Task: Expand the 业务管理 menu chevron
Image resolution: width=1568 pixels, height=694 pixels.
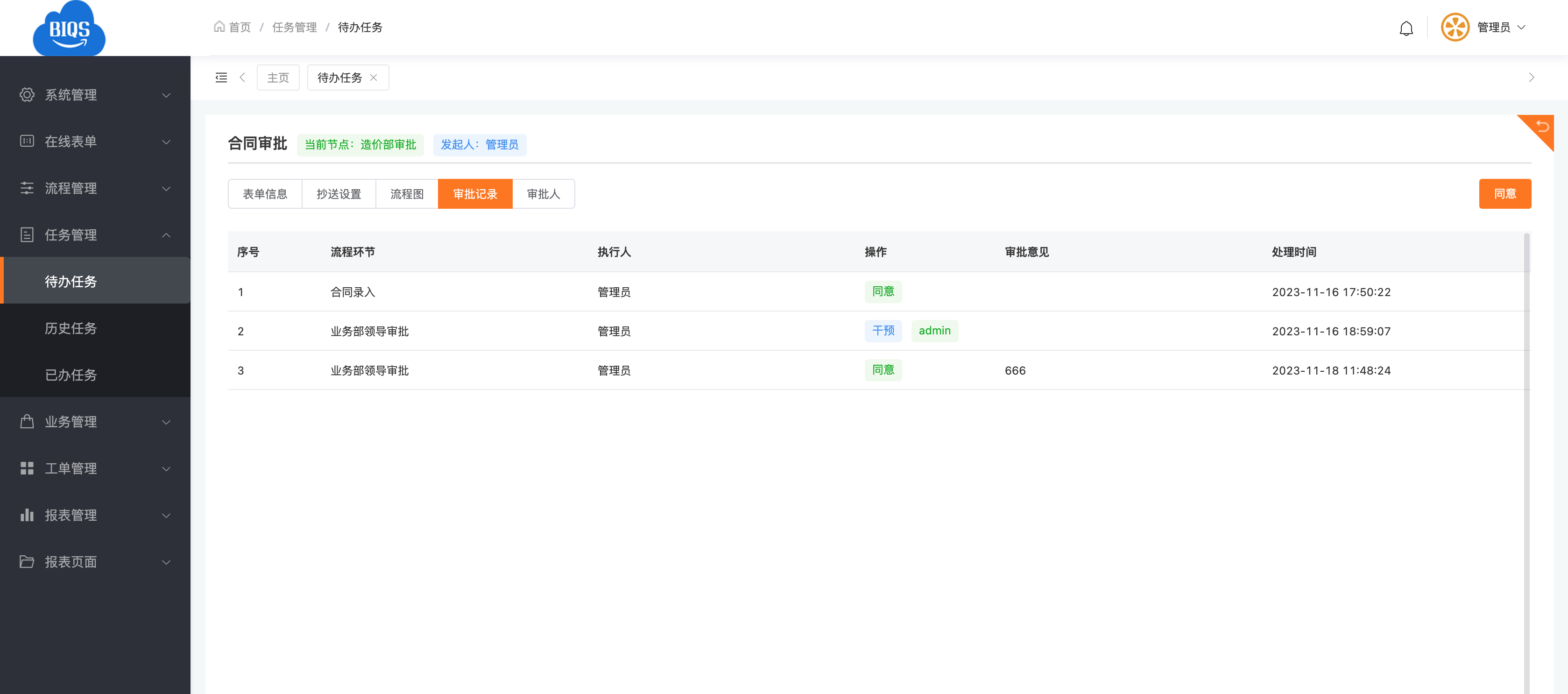Action: pyautogui.click(x=166, y=422)
